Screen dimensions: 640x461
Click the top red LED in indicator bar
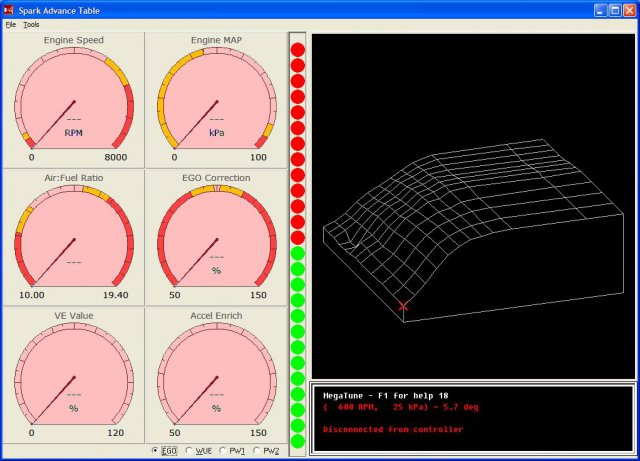click(297, 49)
